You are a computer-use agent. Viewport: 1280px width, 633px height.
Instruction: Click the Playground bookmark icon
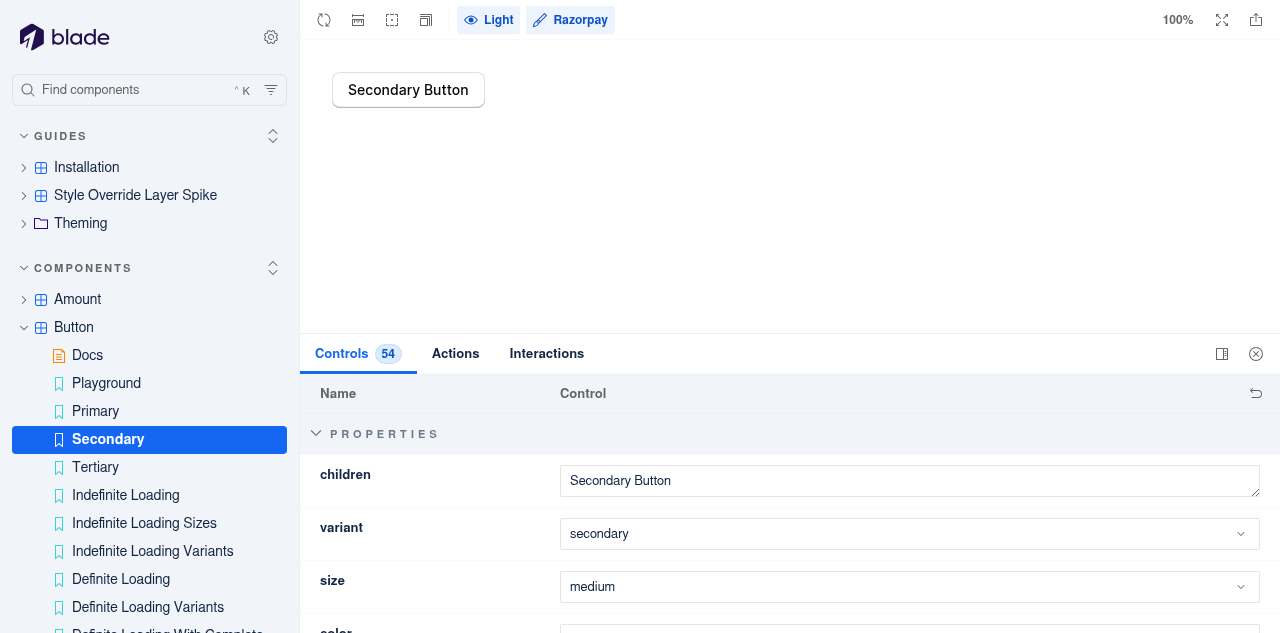point(59,384)
